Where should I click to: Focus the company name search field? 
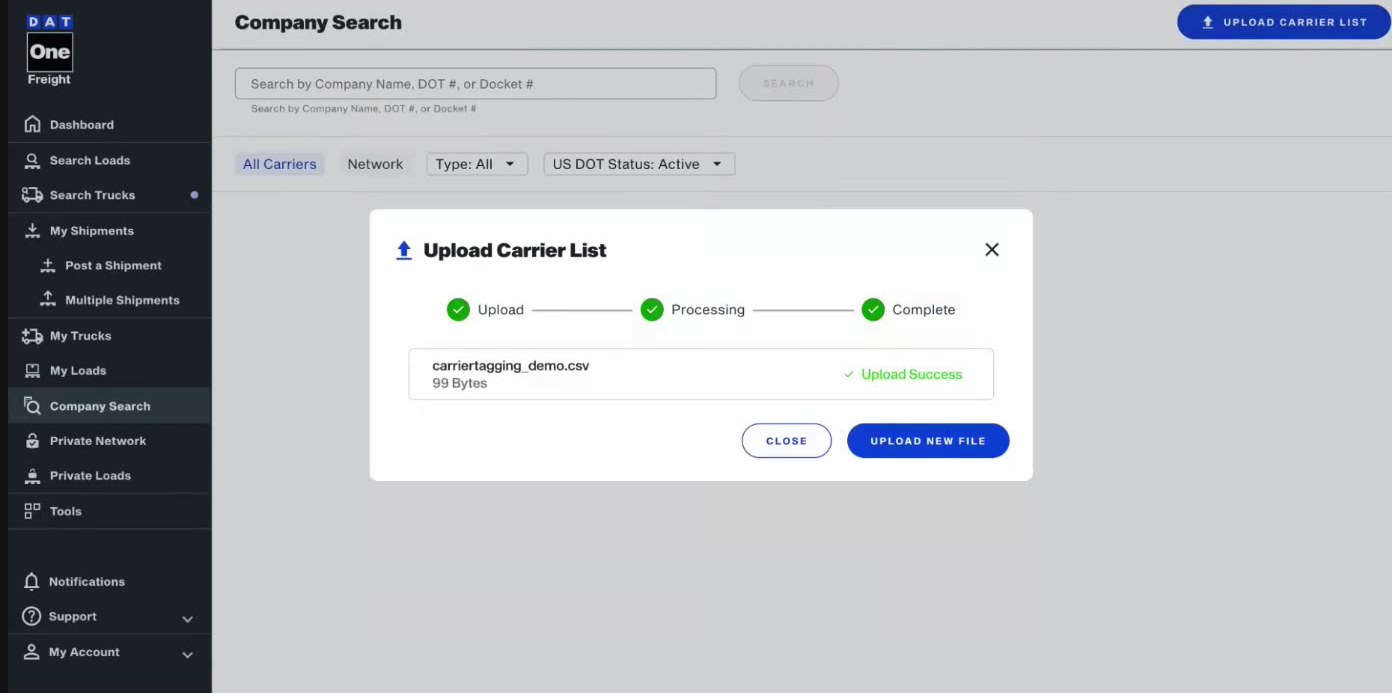[475, 84]
